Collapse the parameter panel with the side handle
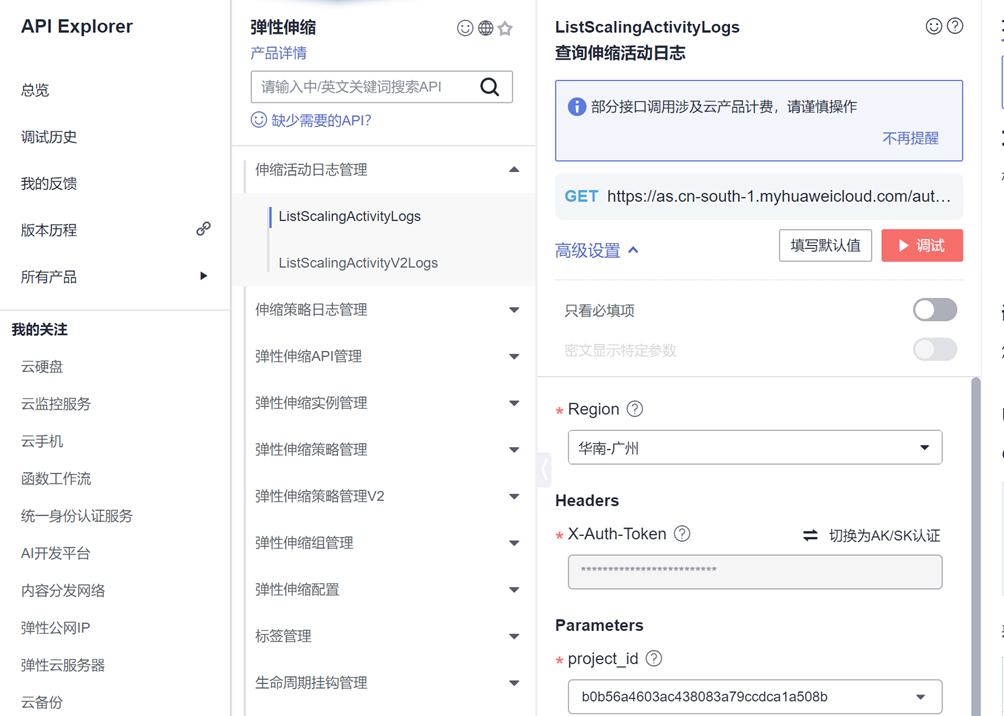 click(544, 470)
